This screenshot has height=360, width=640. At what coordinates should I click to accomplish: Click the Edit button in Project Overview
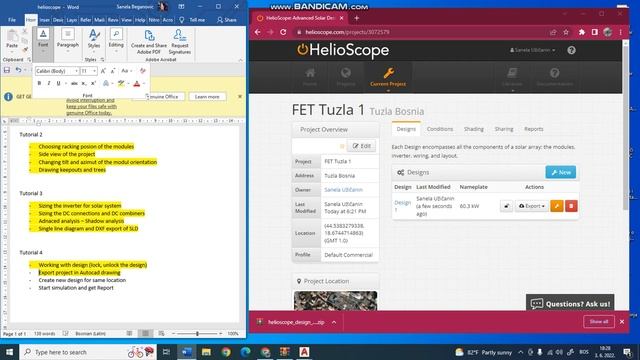(x=361, y=146)
